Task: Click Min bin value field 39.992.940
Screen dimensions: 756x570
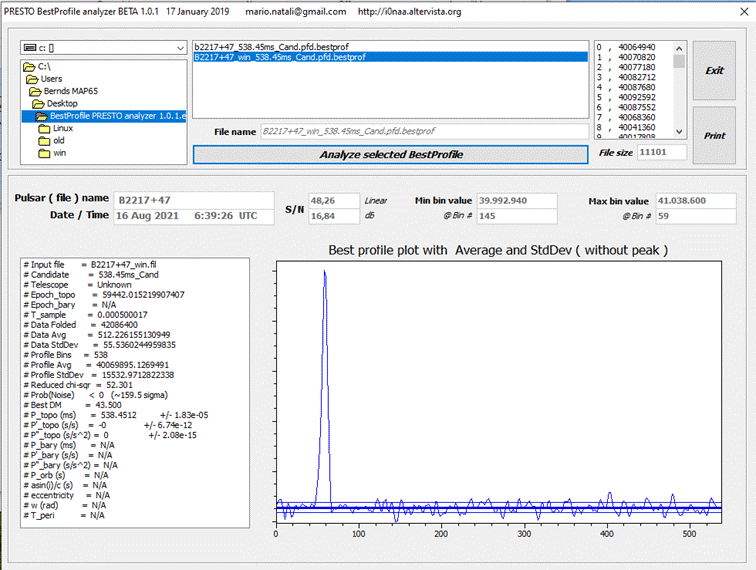Action: (x=517, y=201)
